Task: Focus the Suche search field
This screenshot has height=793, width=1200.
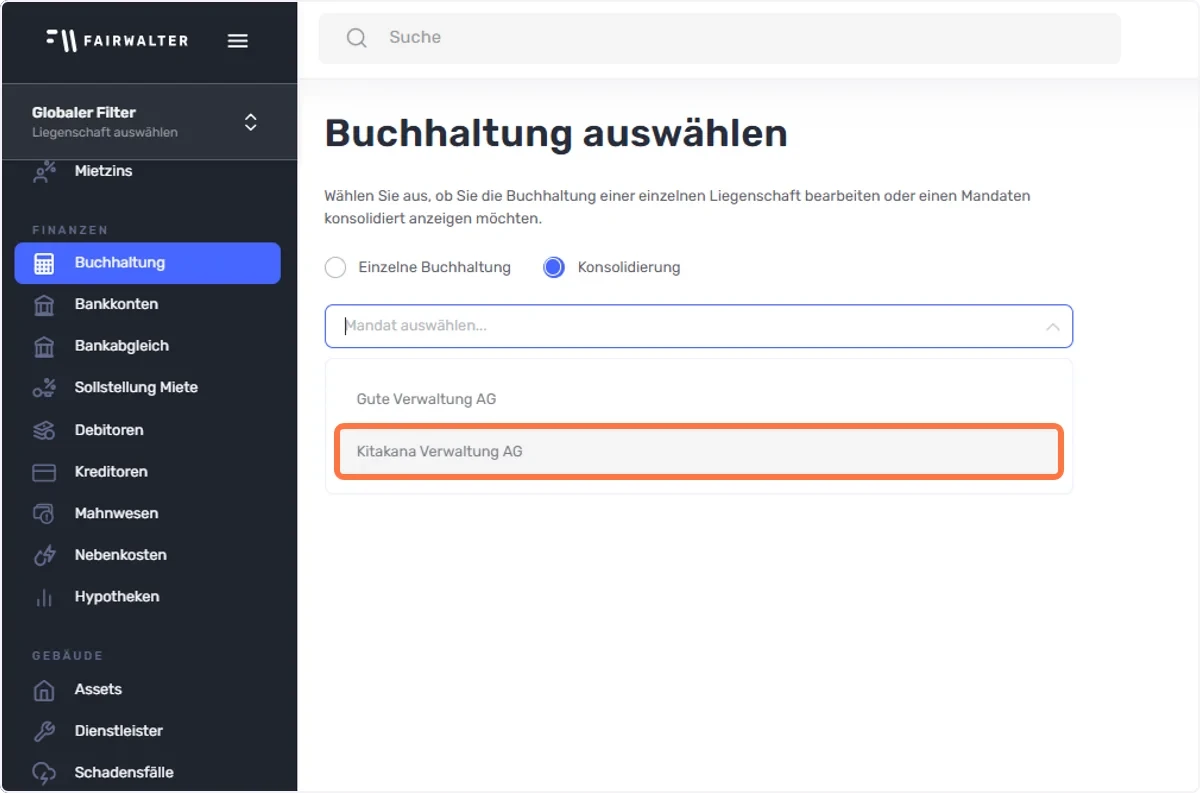Action: coord(720,38)
